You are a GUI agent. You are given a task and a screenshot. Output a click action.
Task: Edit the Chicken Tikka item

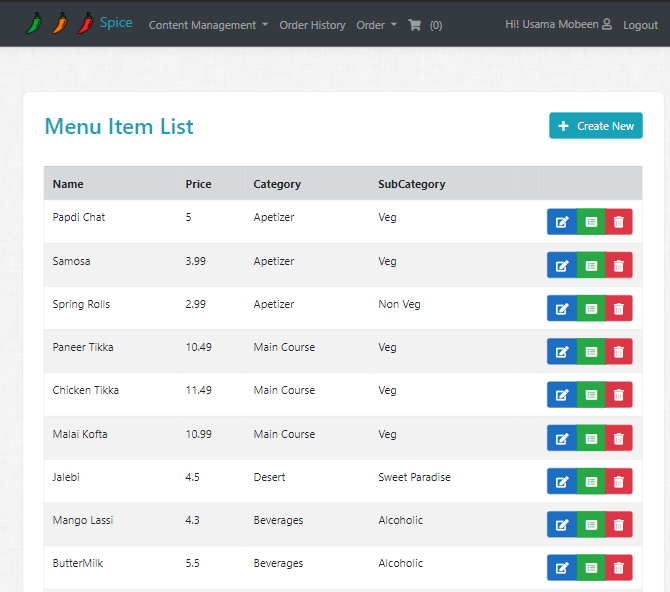[562, 395]
